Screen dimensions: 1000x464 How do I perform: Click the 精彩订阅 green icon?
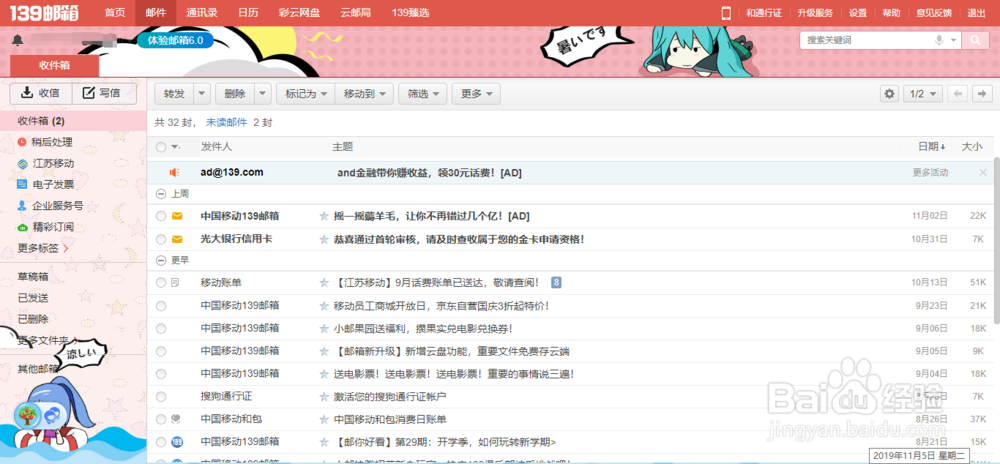[x=22, y=228]
